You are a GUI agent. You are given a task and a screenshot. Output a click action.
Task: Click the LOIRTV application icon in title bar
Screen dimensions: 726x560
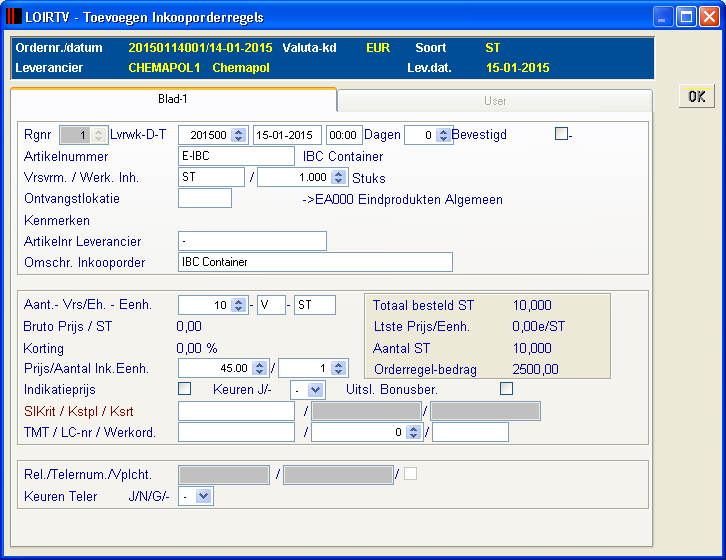(x=14, y=17)
